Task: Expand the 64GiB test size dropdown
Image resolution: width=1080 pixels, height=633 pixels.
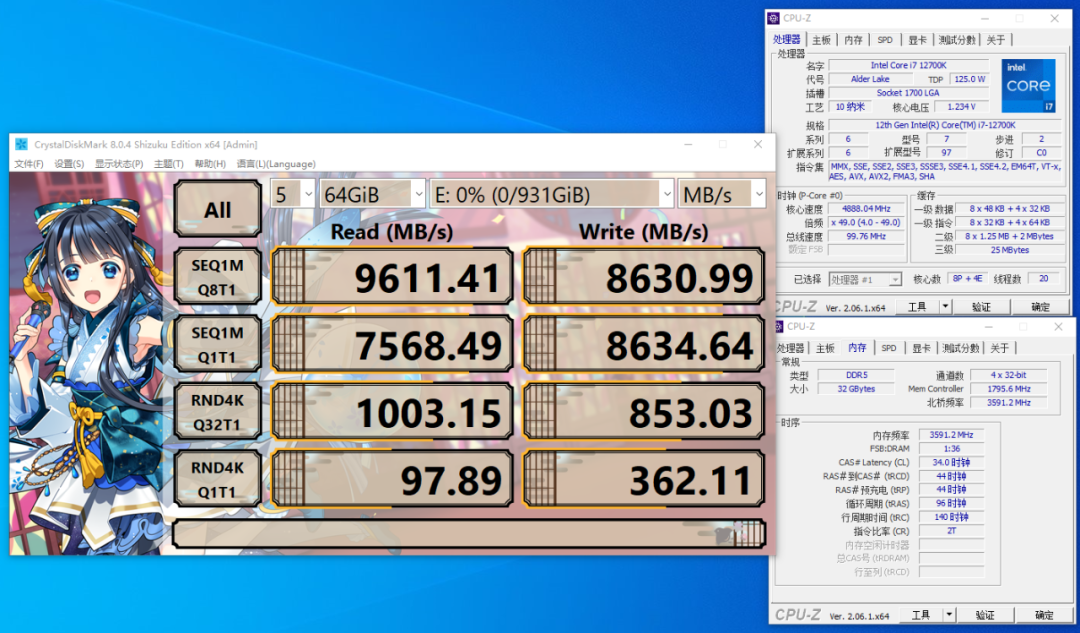Action: [x=371, y=195]
